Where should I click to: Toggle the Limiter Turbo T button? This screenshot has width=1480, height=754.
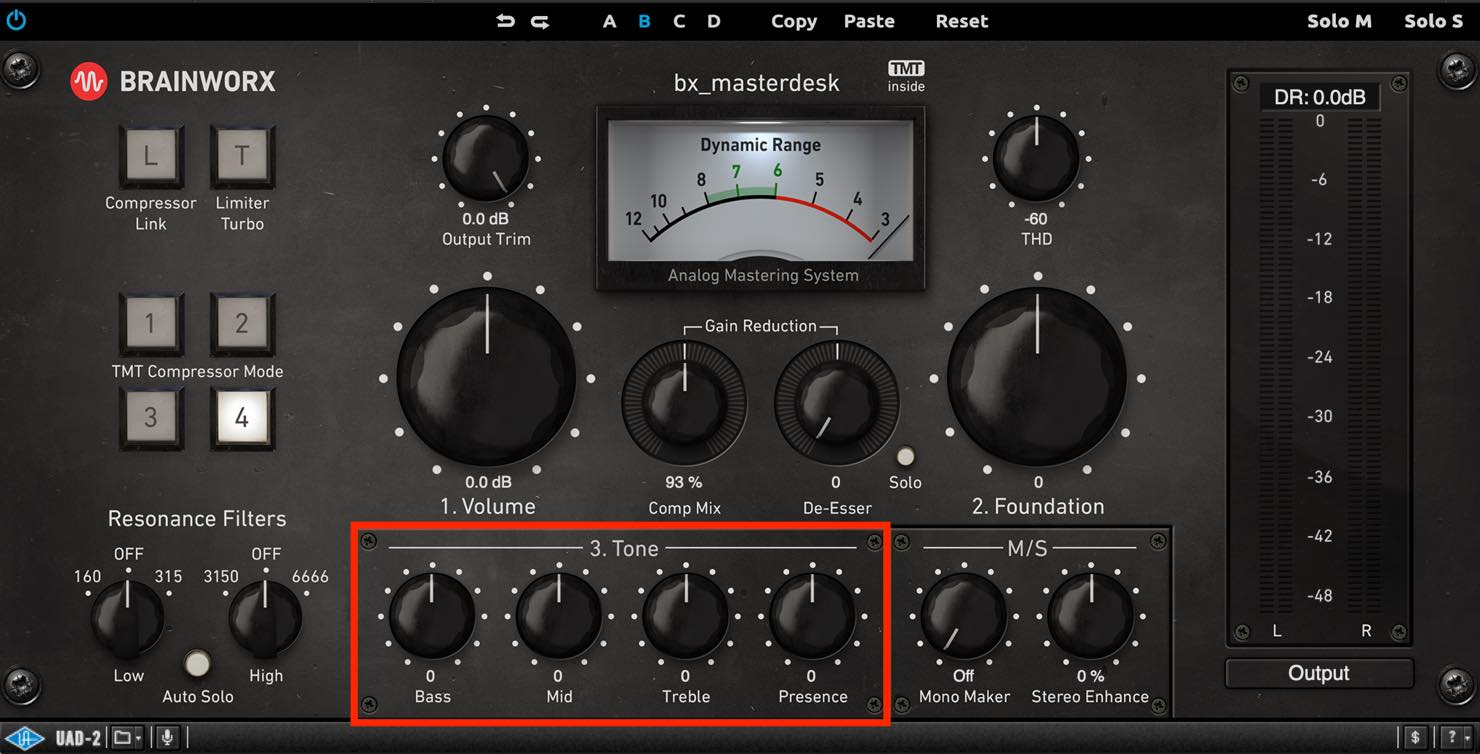coord(242,156)
